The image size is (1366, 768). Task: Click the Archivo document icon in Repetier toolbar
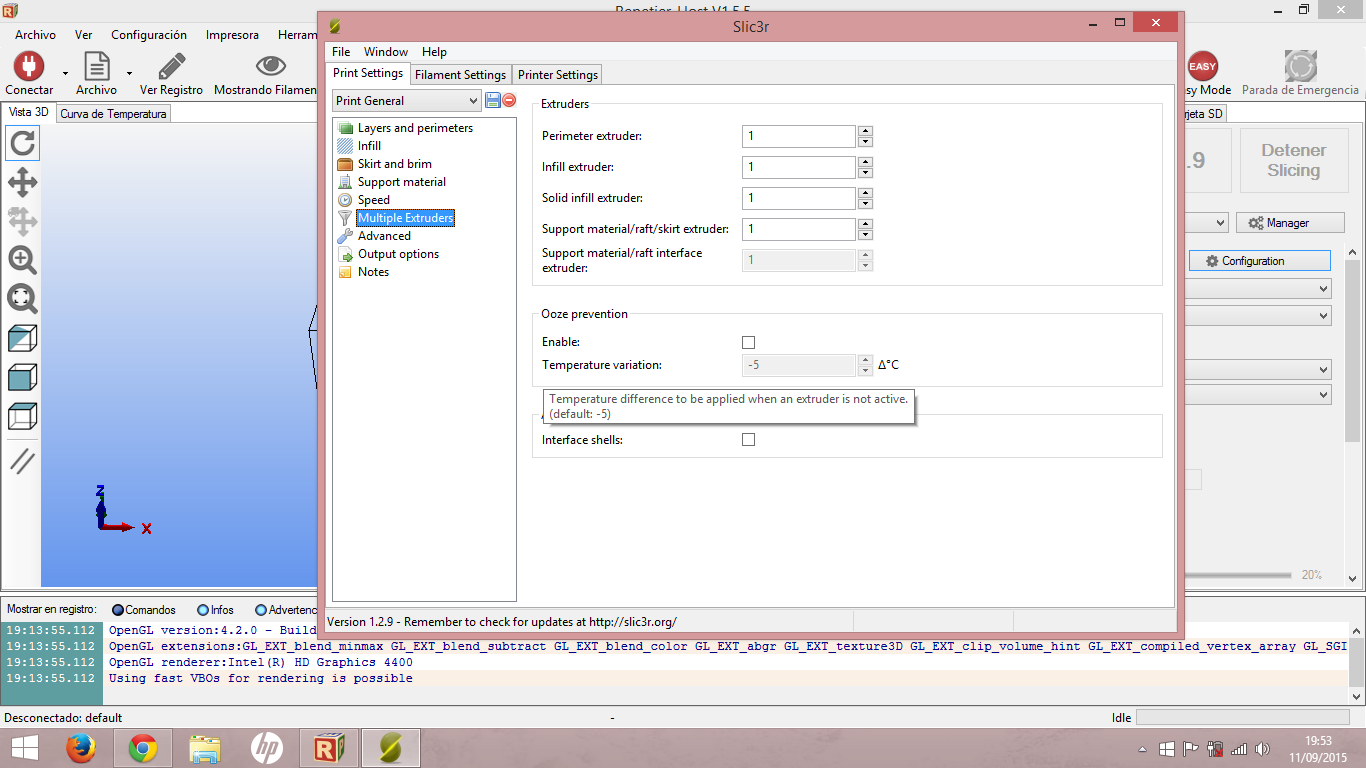coord(96,66)
